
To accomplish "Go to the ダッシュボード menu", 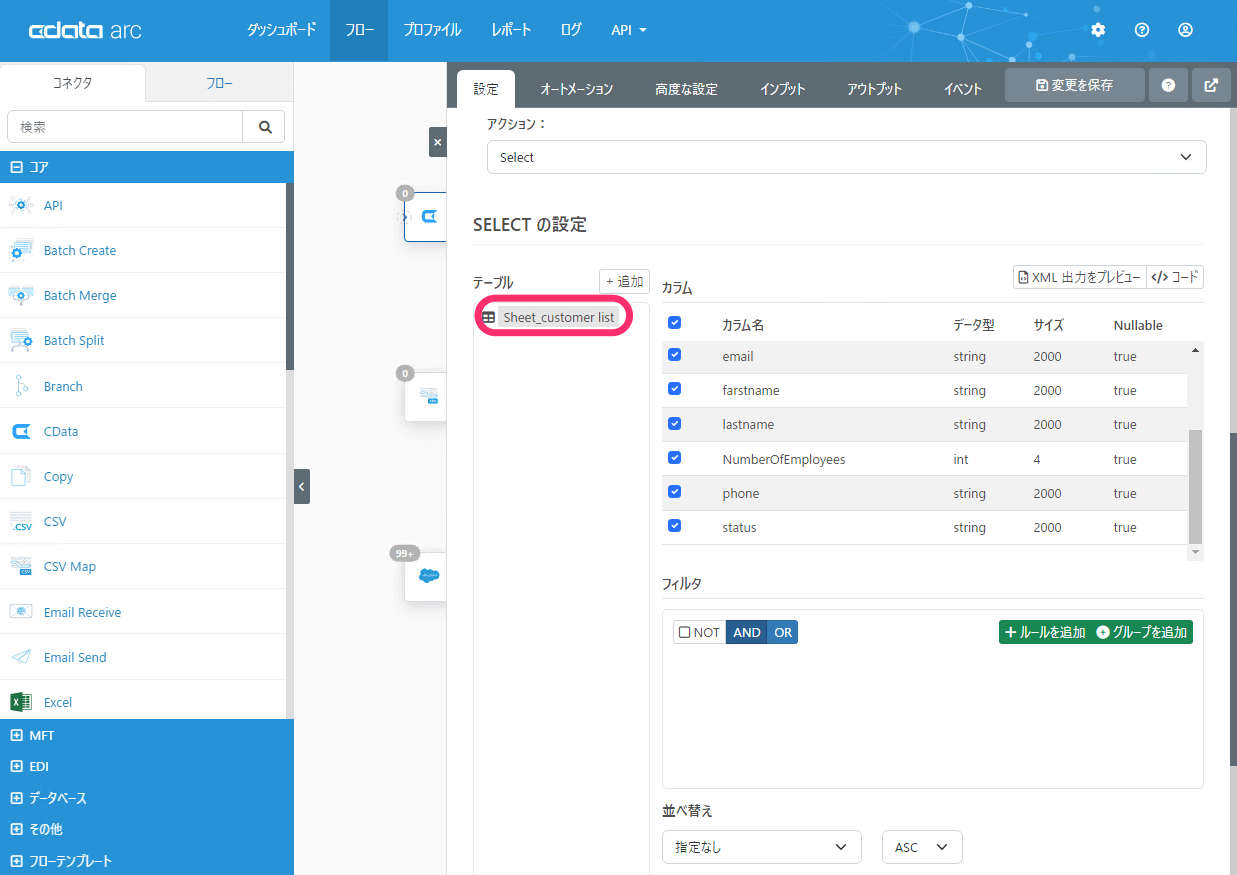I will click(x=281, y=30).
